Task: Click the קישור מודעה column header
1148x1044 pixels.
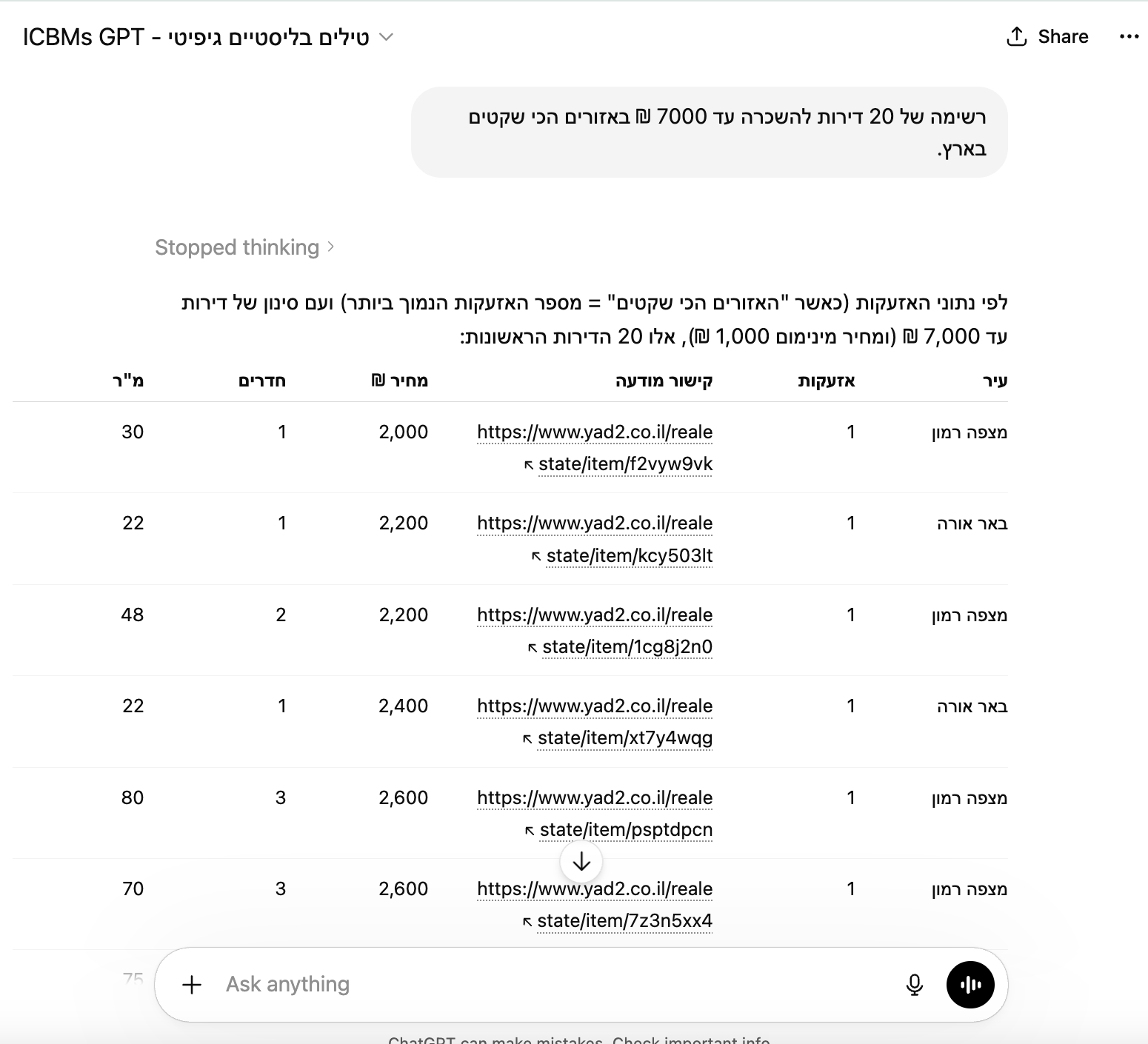Action: tap(664, 381)
